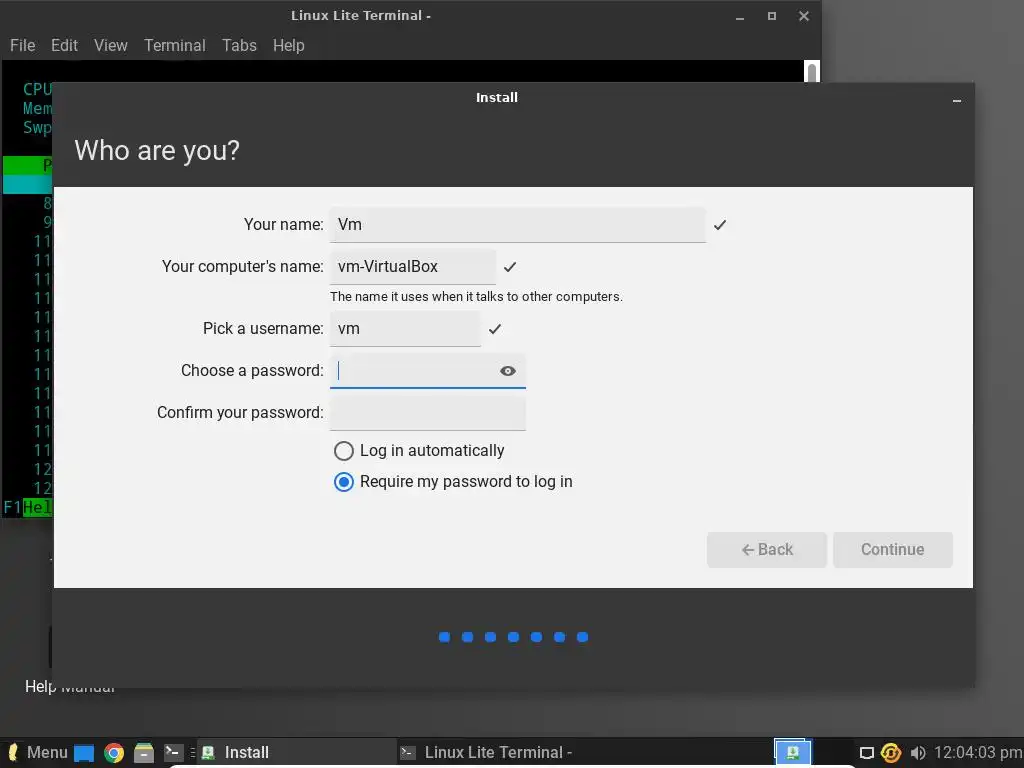Click the Continue button
This screenshot has height=768, width=1024.
(x=892, y=550)
